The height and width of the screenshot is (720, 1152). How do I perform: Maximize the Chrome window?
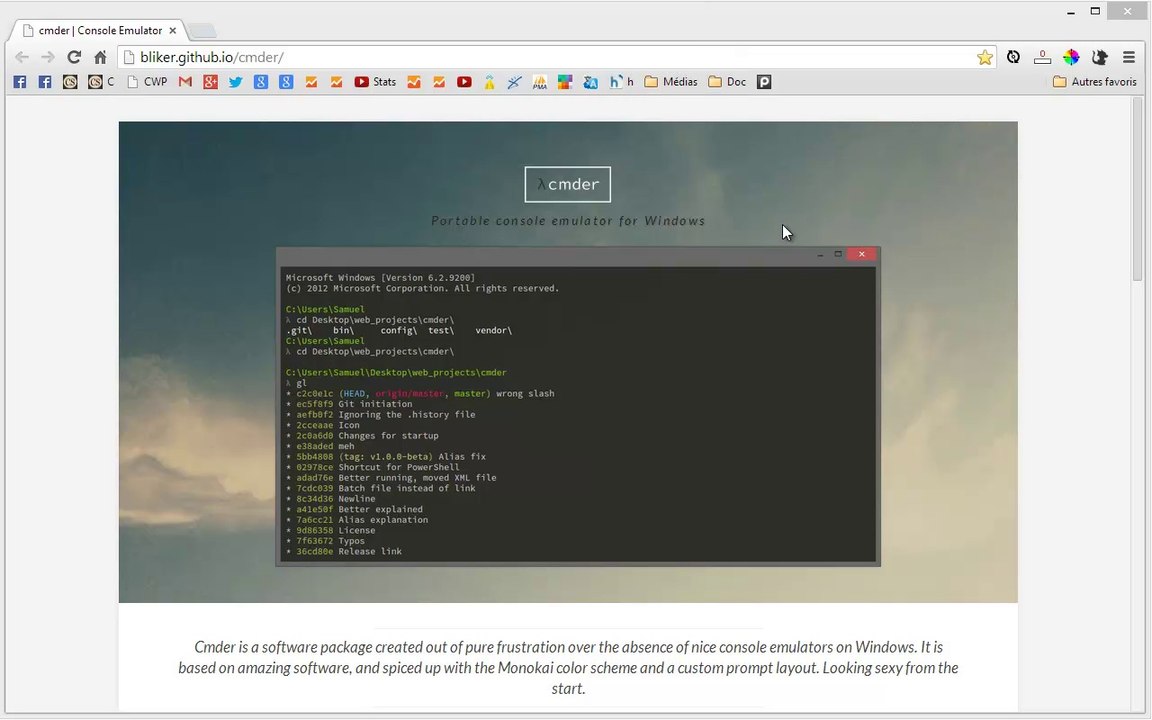click(1095, 12)
